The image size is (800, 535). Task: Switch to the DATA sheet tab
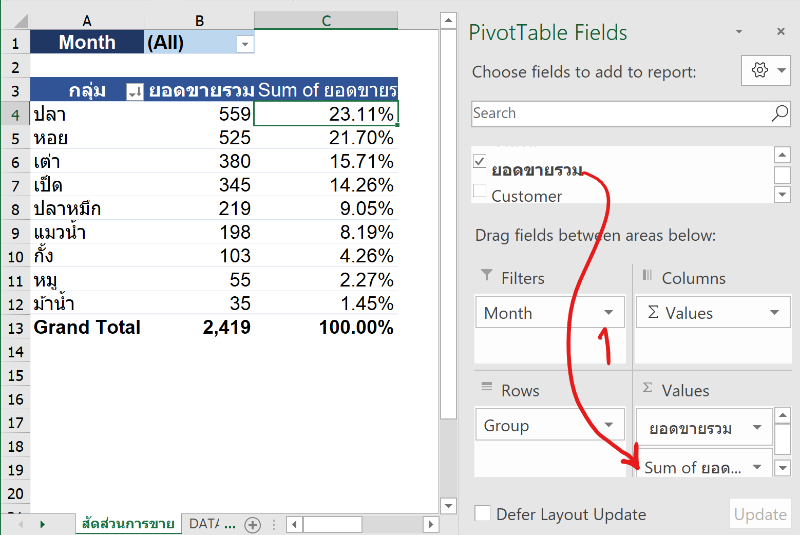(212, 524)
